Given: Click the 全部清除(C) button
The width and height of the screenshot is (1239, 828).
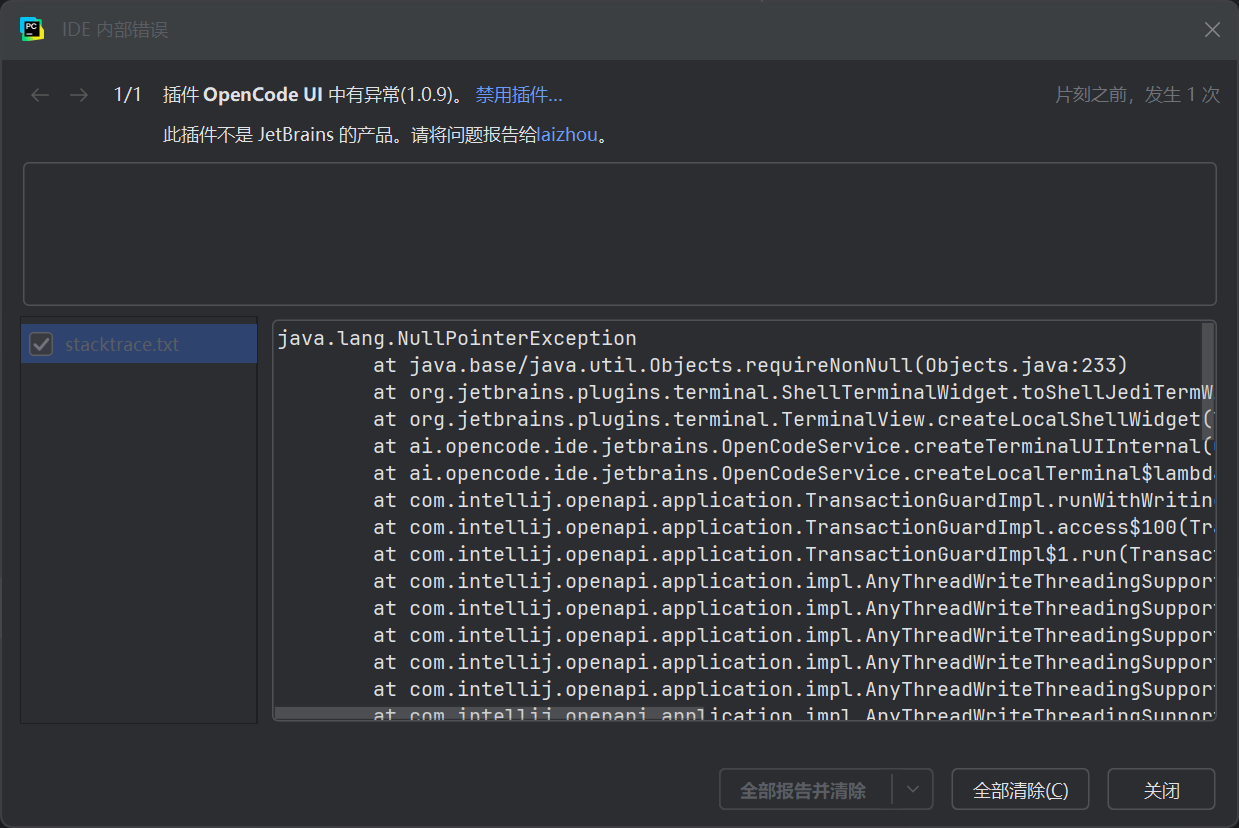Looking at the screenshot, I should 1020,790.
